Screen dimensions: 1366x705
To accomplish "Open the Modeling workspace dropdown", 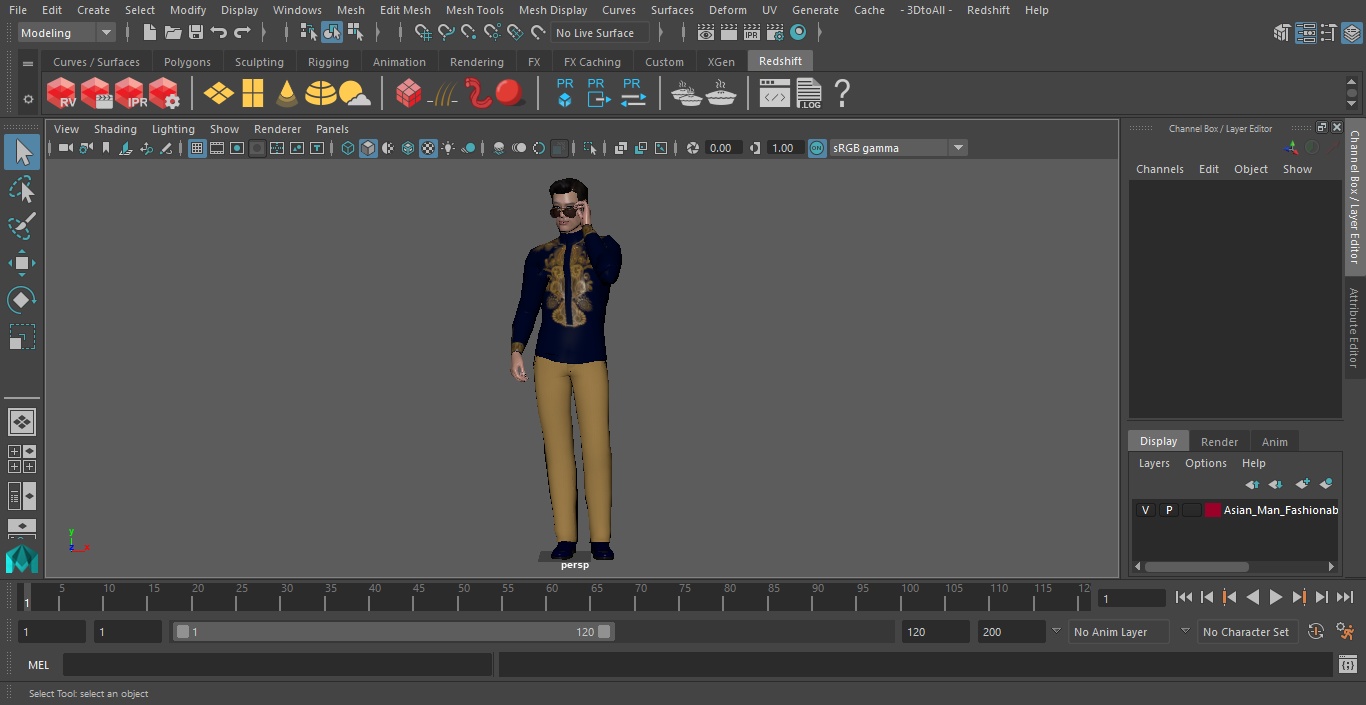I will coord(66,33).
